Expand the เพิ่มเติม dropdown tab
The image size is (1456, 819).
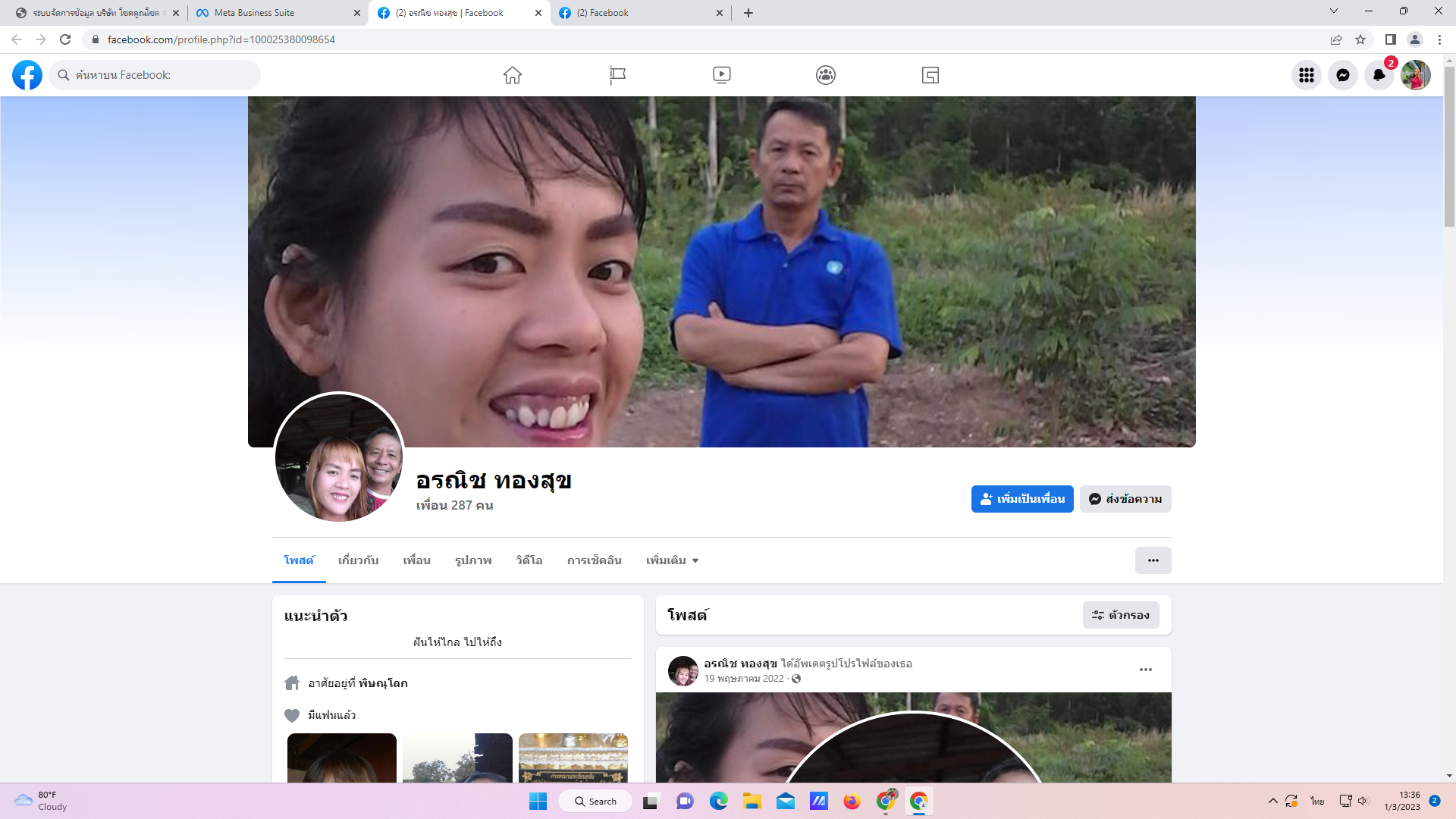tap(672, 560)
